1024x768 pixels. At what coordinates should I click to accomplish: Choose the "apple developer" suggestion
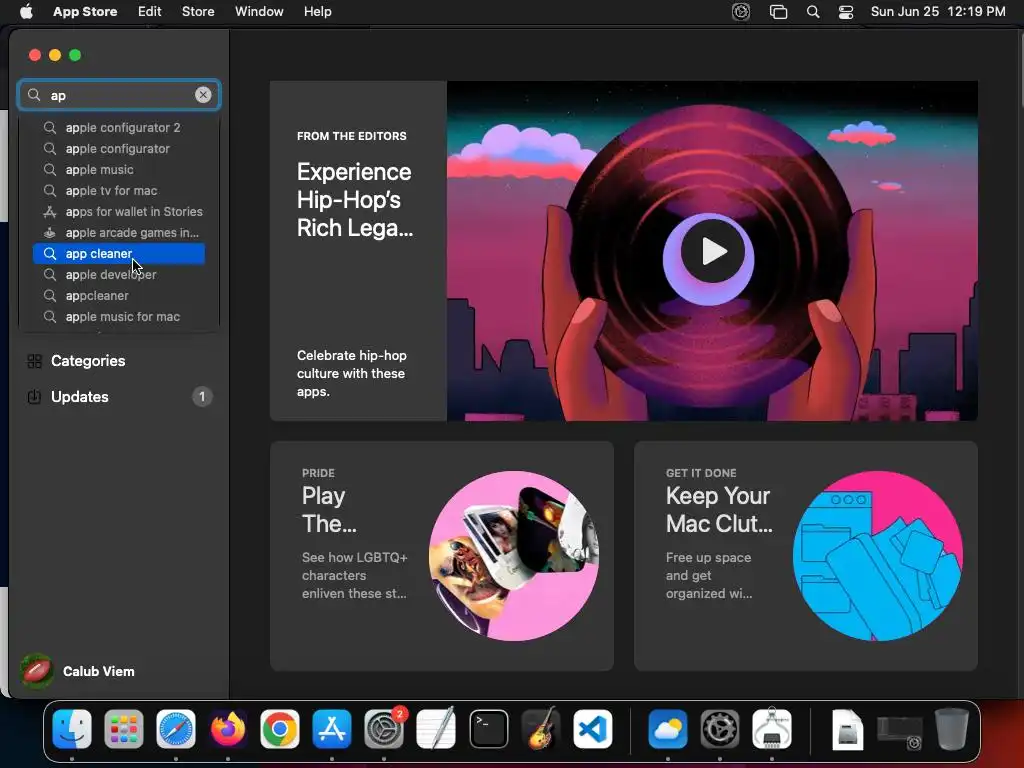119,274
